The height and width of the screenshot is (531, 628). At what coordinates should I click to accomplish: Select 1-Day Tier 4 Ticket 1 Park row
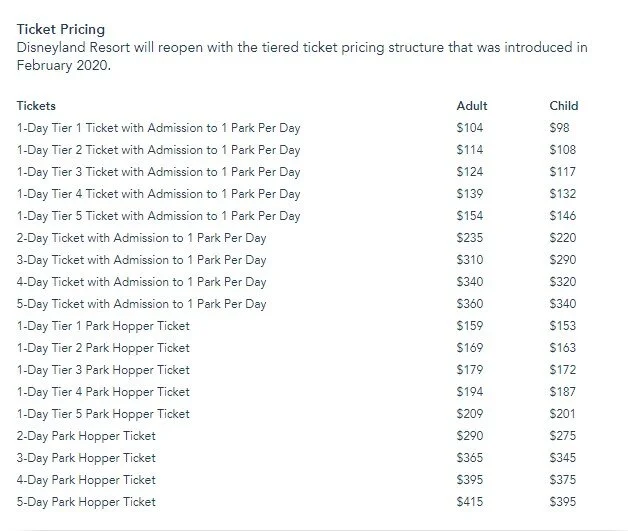coord(158,194)
